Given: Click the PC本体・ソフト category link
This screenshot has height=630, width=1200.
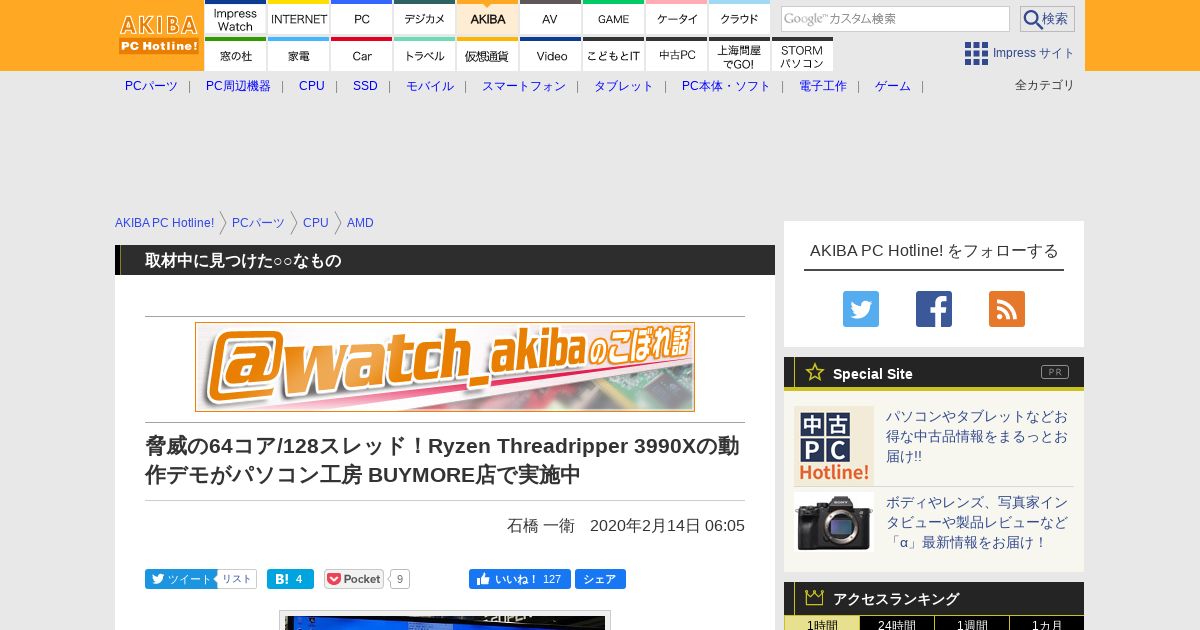Looking at the screenshot, I should click(x=726, y=86).
